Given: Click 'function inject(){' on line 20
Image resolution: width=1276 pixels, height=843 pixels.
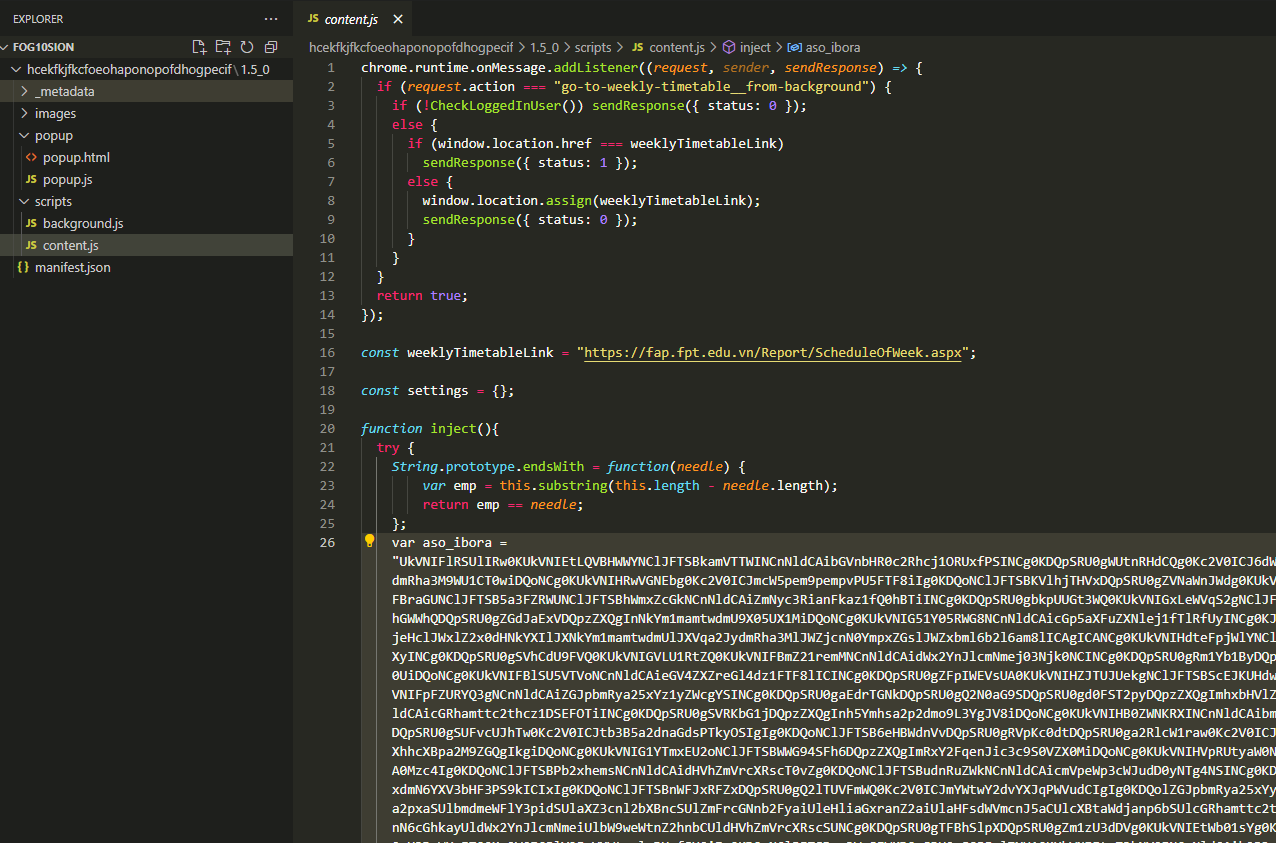Looking at the screenshot, I should pos(430,428).
